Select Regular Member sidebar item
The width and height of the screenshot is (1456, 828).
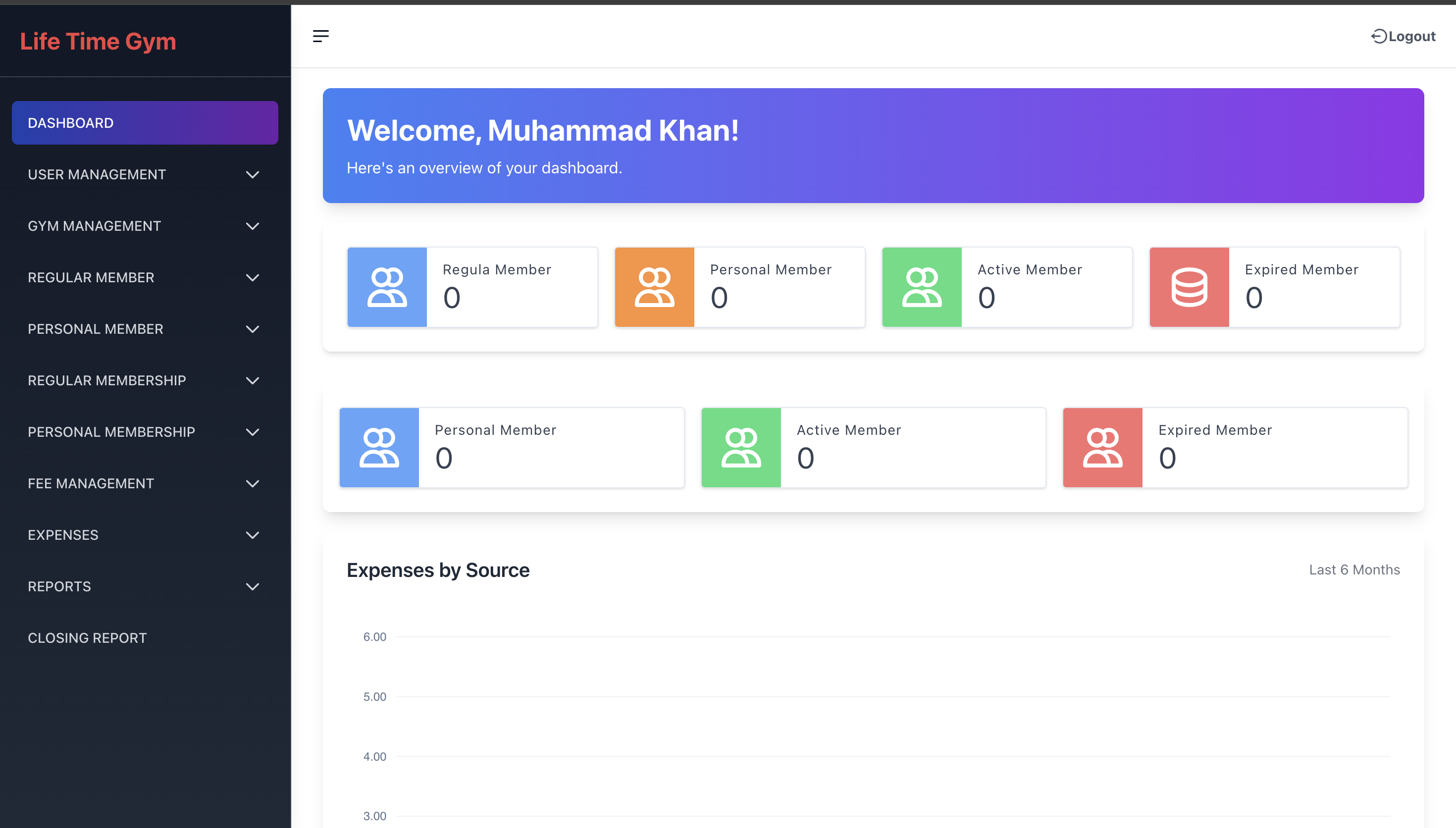tap(145, 277)
